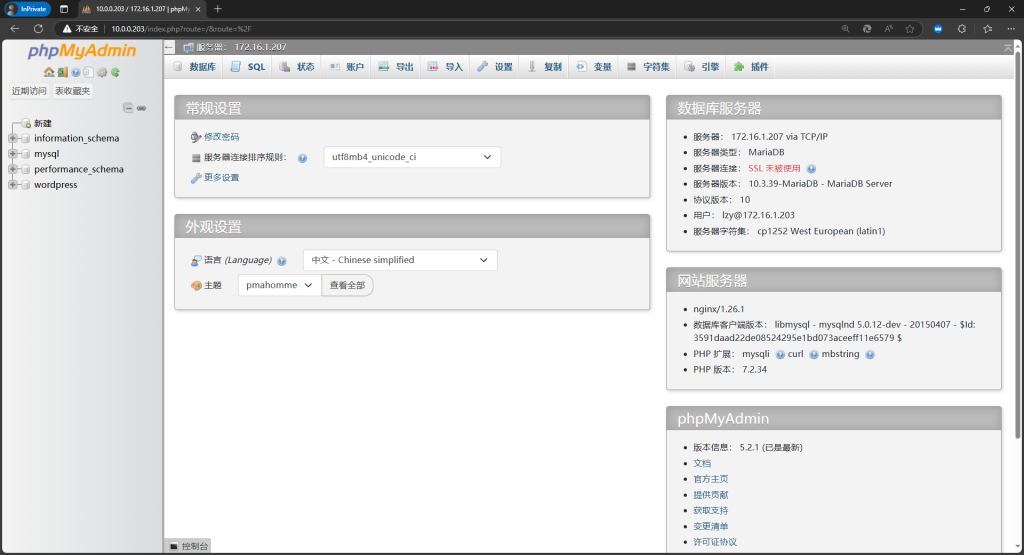1024x555 pixels.
Task: Open the utf8mb4_unicode_ci collation dropdown
Action: pyautogui.click(x=412, y=157)
